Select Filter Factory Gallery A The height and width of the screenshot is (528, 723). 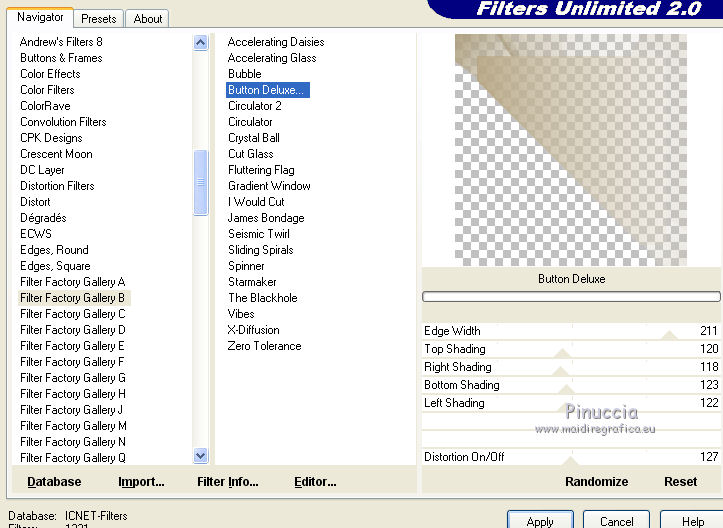(x=72, y=282)
